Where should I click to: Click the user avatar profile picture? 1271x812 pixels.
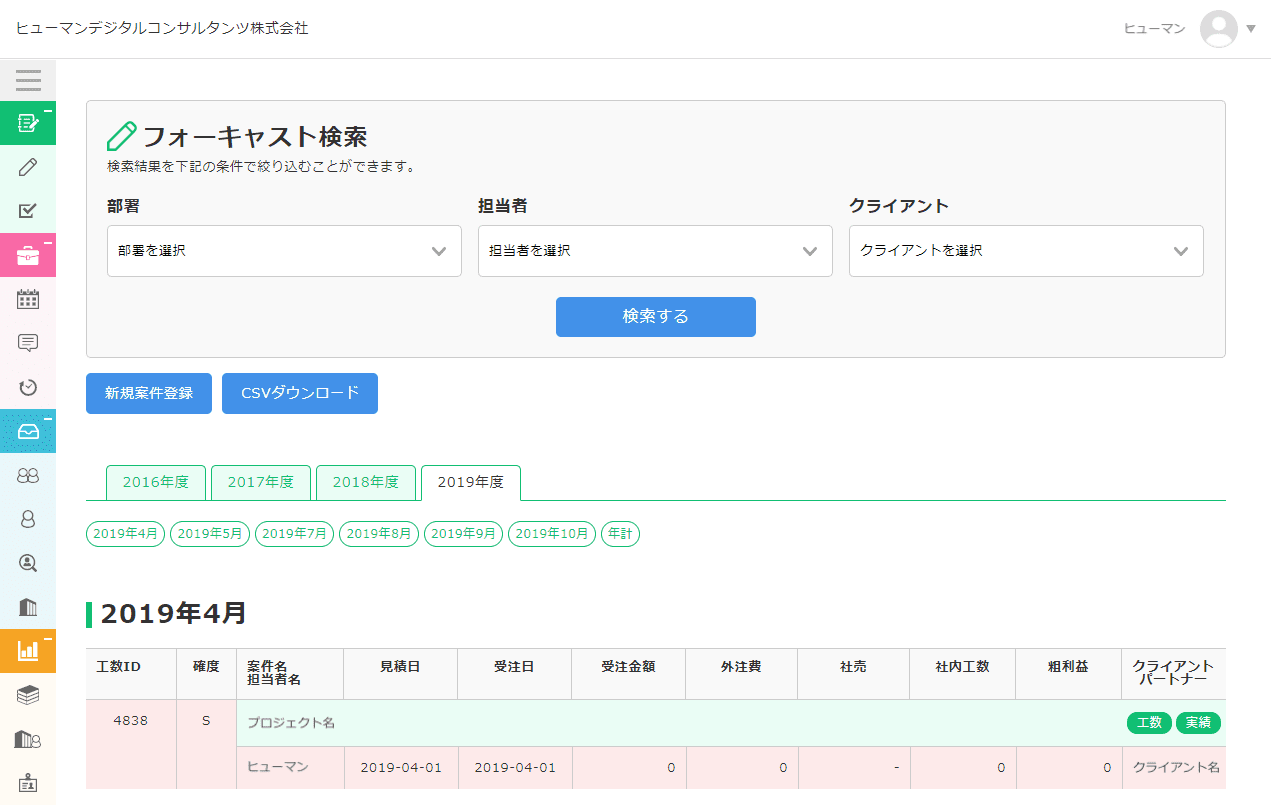coord(1219,28)
